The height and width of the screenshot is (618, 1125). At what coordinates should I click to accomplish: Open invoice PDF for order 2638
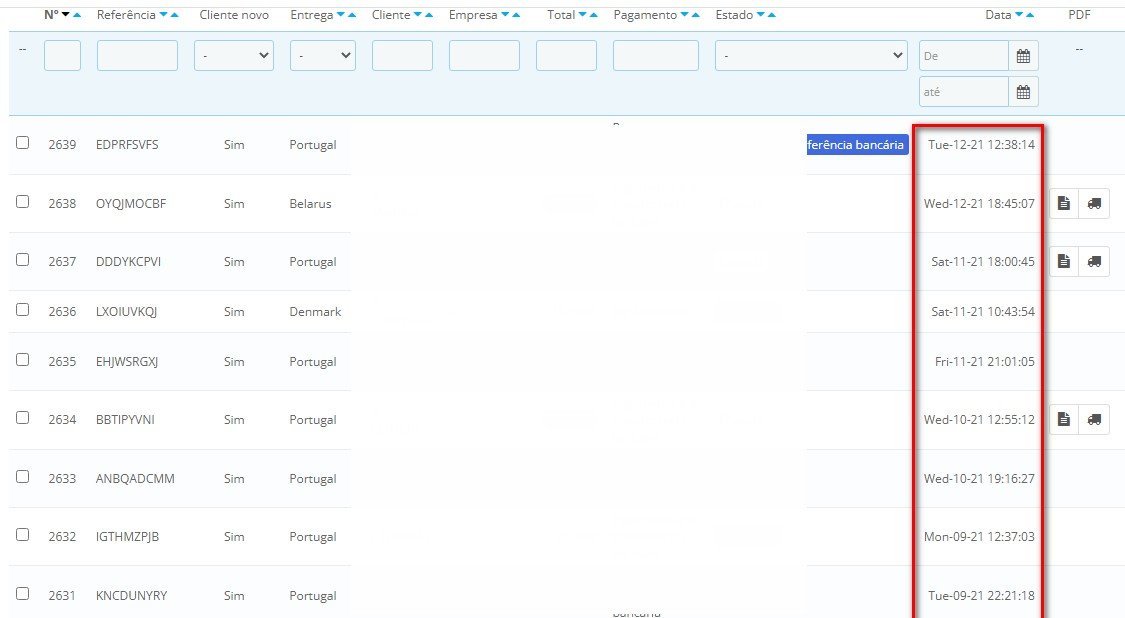(x=1064, y=204)
